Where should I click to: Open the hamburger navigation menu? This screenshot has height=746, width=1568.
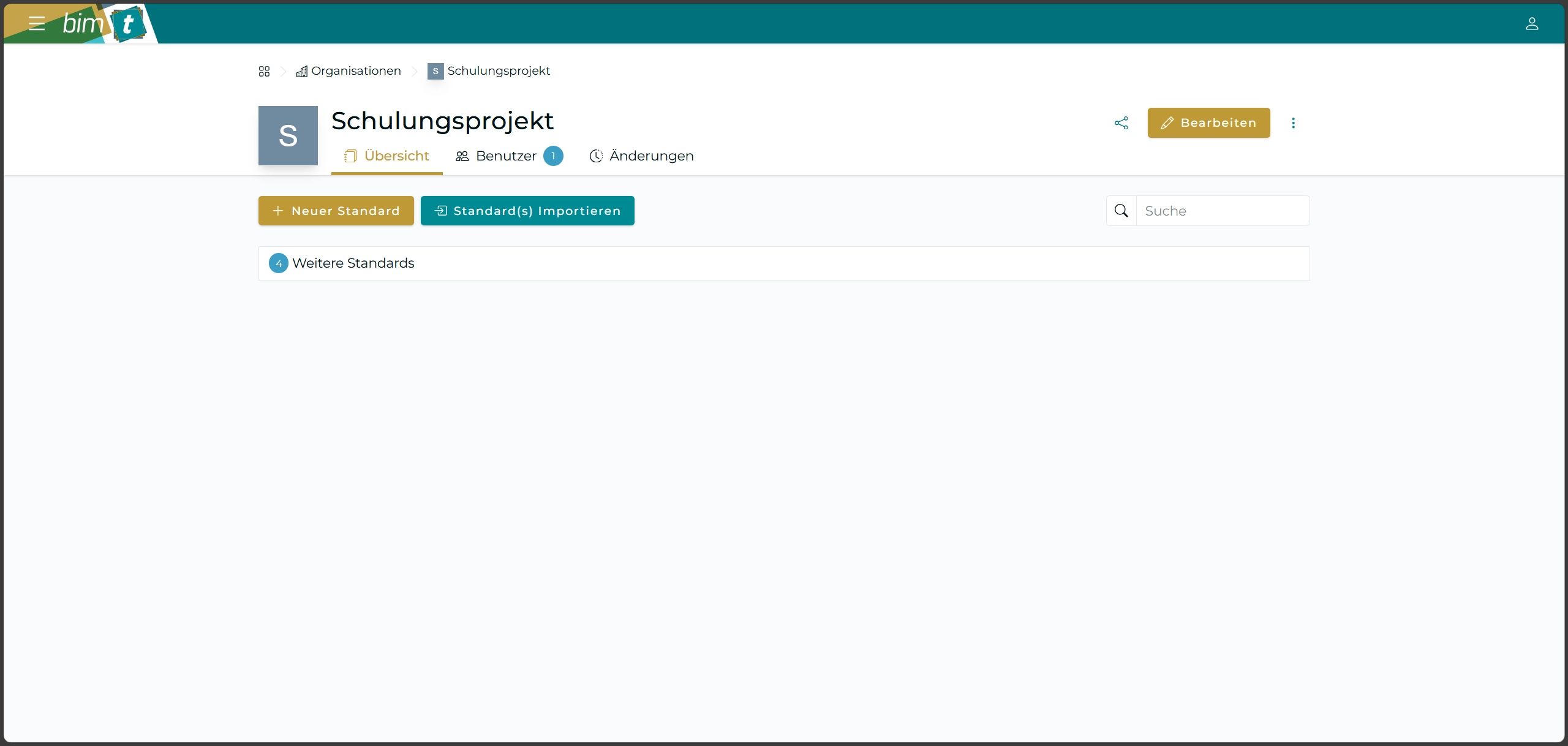point(37,24)
